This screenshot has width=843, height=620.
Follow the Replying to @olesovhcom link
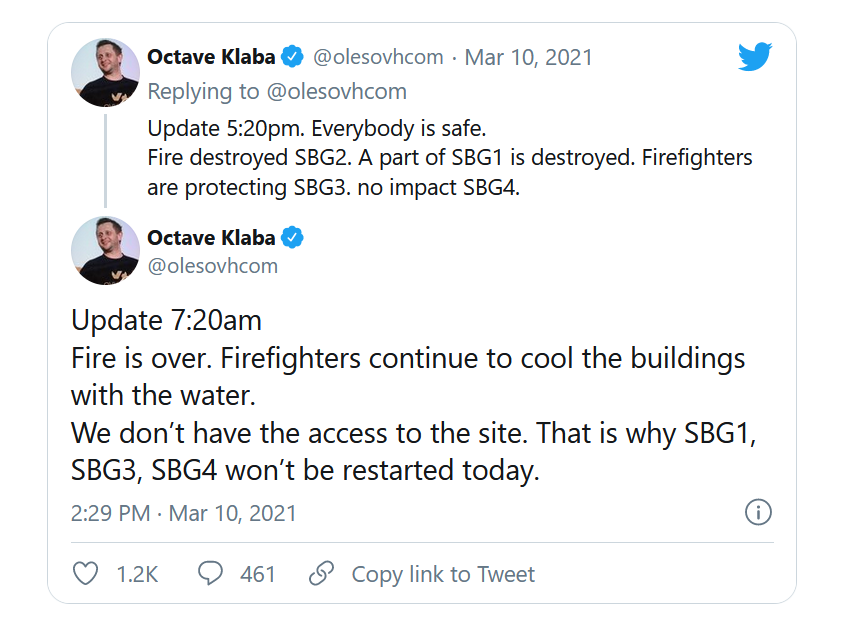point(277,91)
